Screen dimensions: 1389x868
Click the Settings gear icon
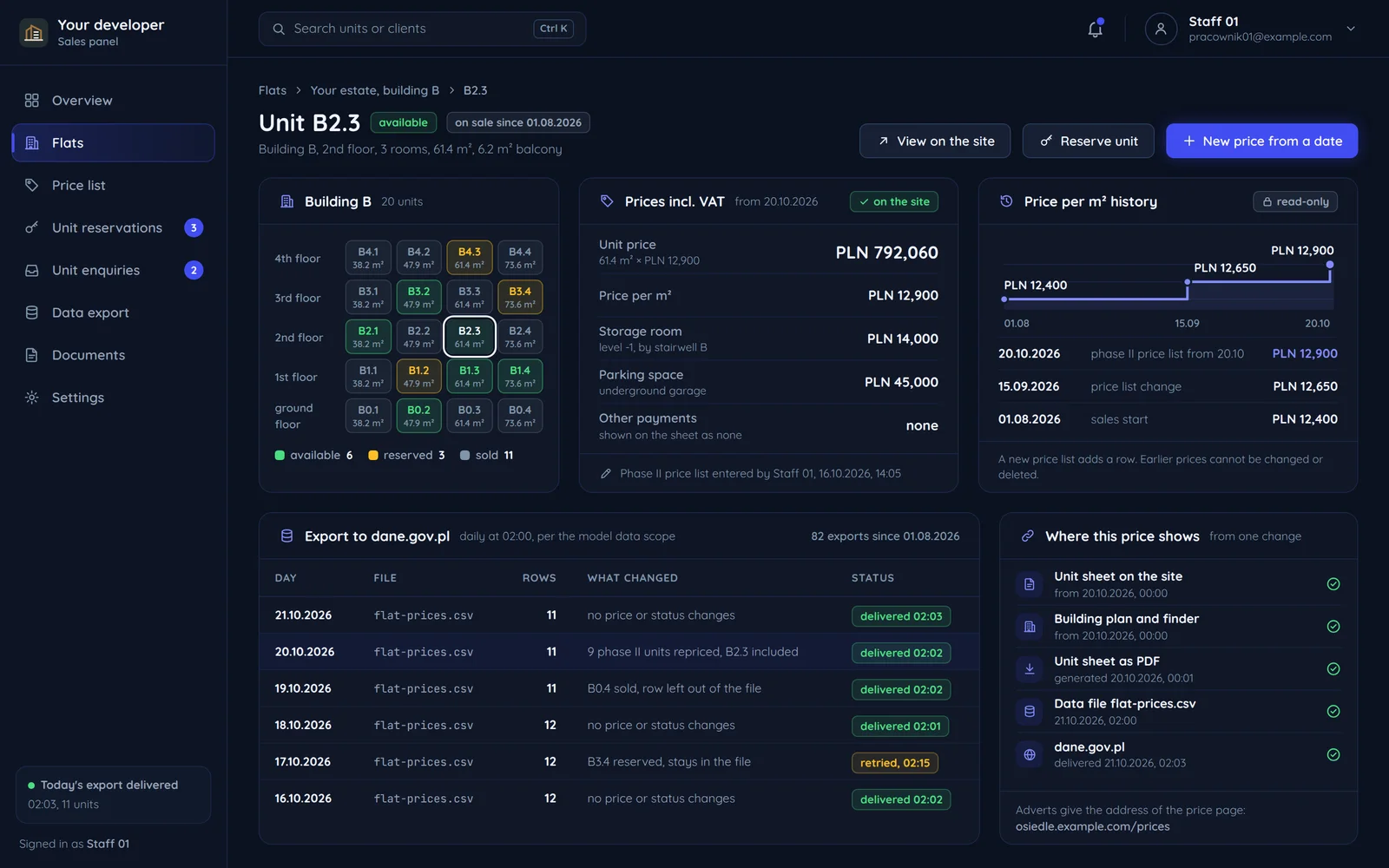(32, 398)
